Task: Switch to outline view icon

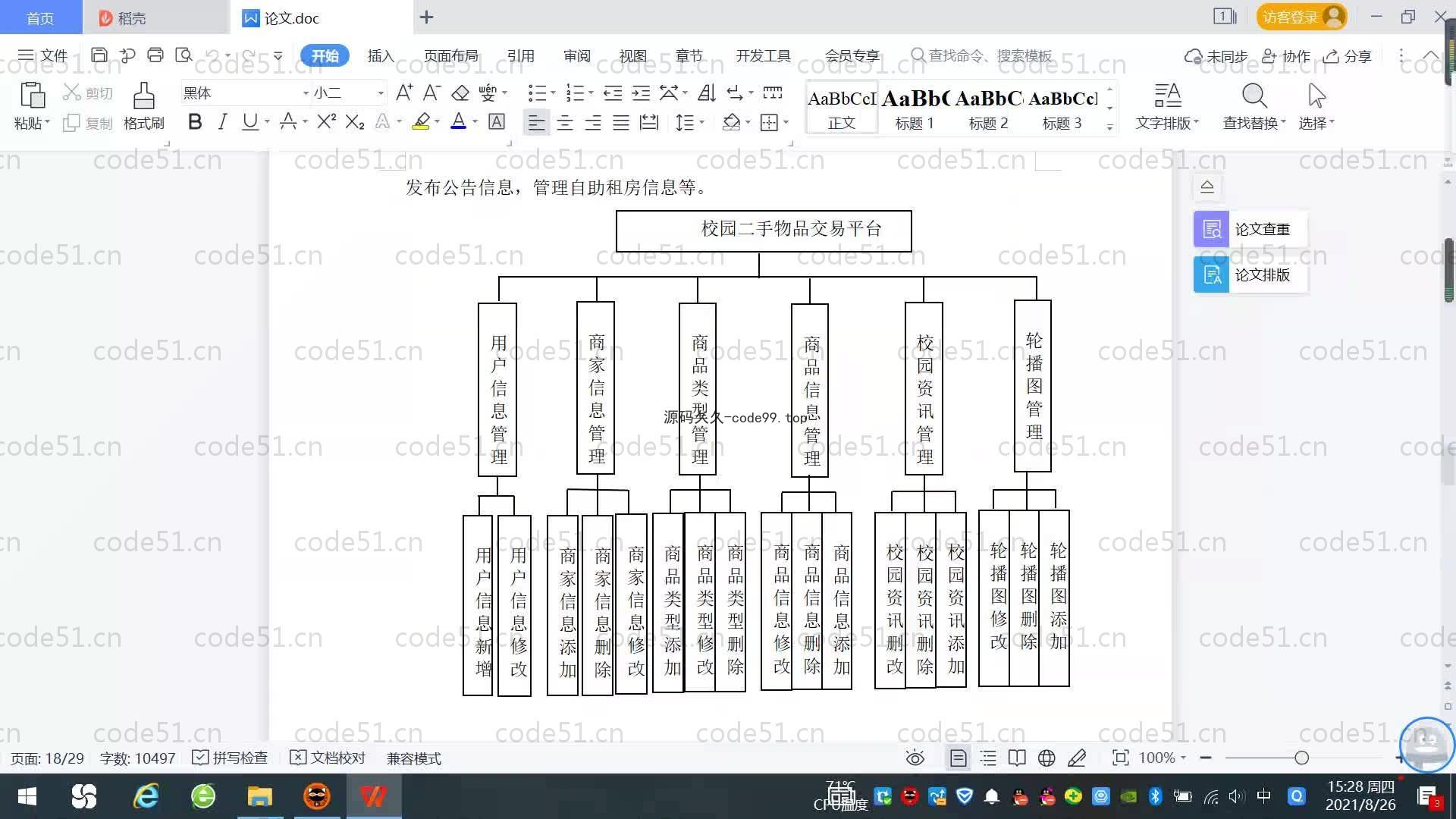Action: click(x=988, y=758)
